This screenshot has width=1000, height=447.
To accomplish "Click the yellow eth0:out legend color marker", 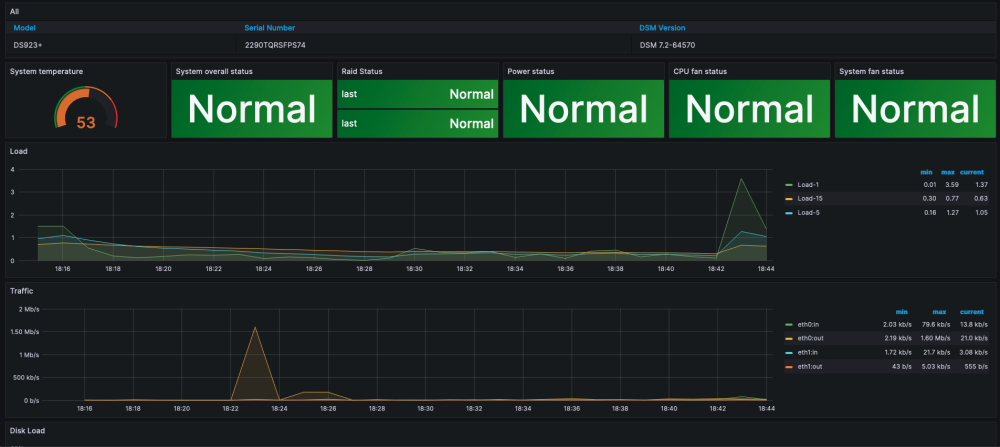I will 790,340.
